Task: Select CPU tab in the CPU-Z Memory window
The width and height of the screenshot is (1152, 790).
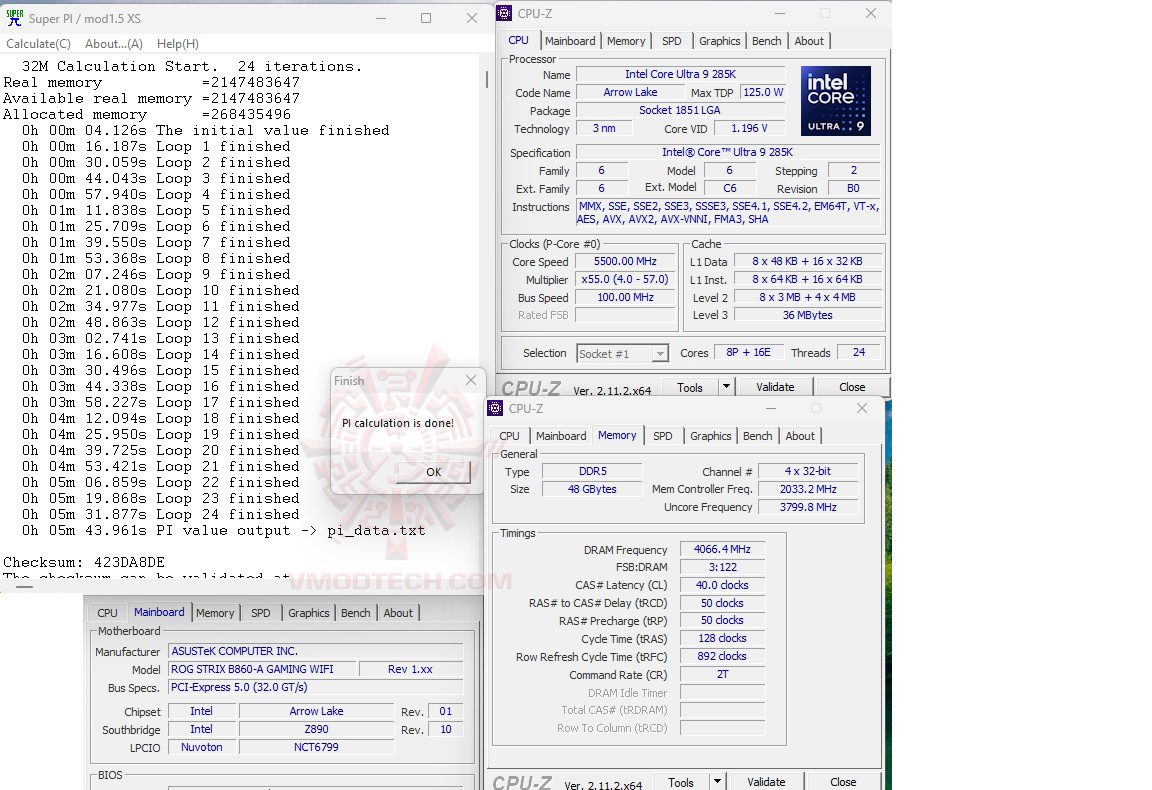Action: point(509,436)
